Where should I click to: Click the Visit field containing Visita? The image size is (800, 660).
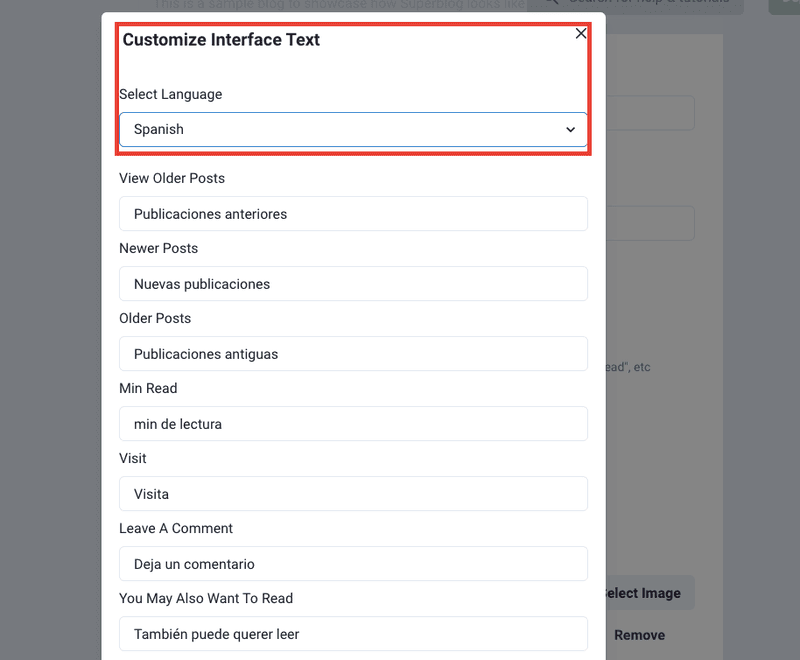(352, 494)
